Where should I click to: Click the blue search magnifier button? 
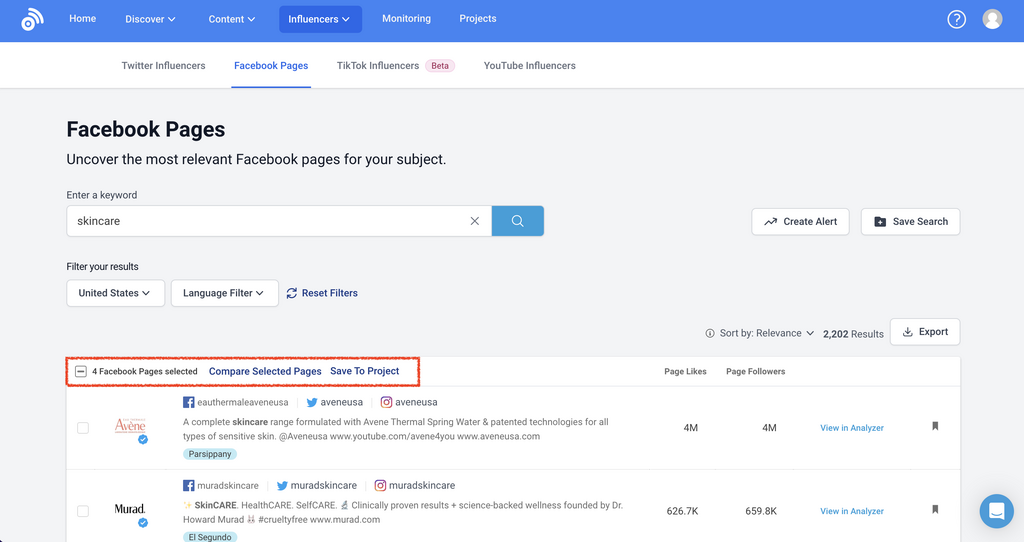[517, 221]
